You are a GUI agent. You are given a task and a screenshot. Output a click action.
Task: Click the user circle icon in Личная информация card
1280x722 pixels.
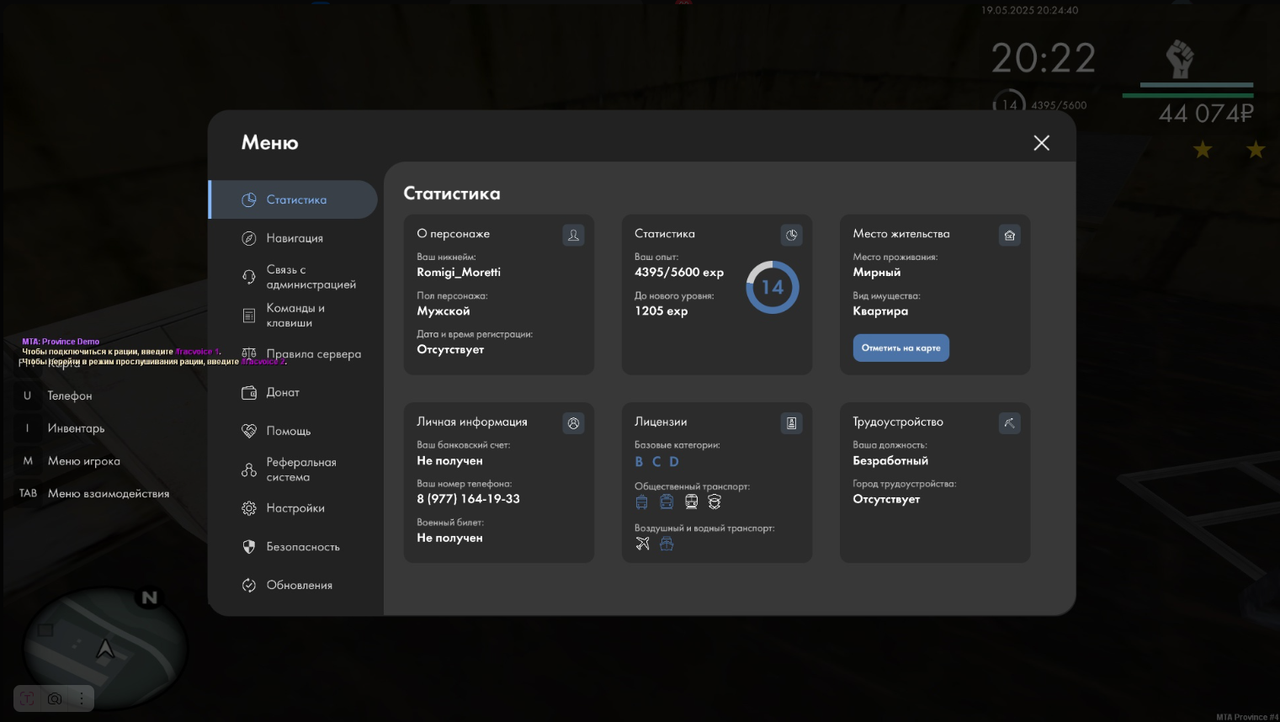point(573,423)
